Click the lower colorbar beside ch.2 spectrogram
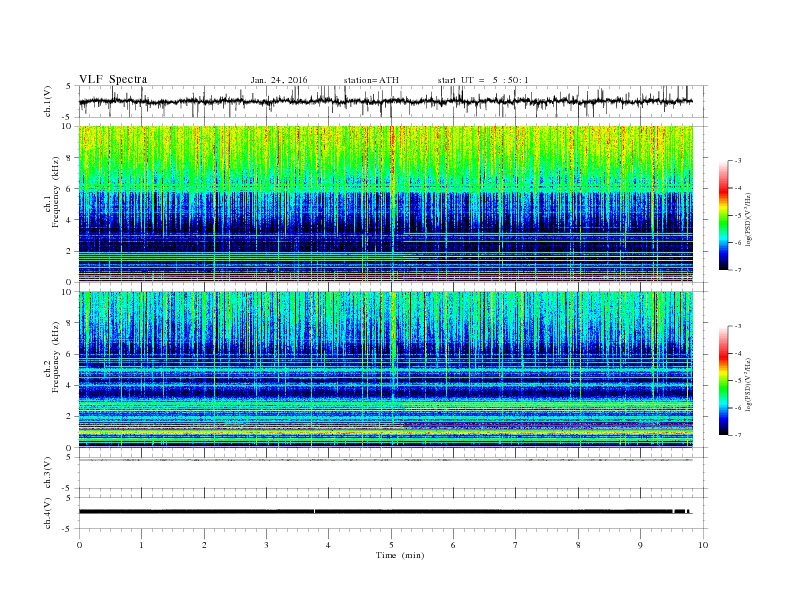Image resolution: width=792 pixels, height=612 pixels. 723,381
